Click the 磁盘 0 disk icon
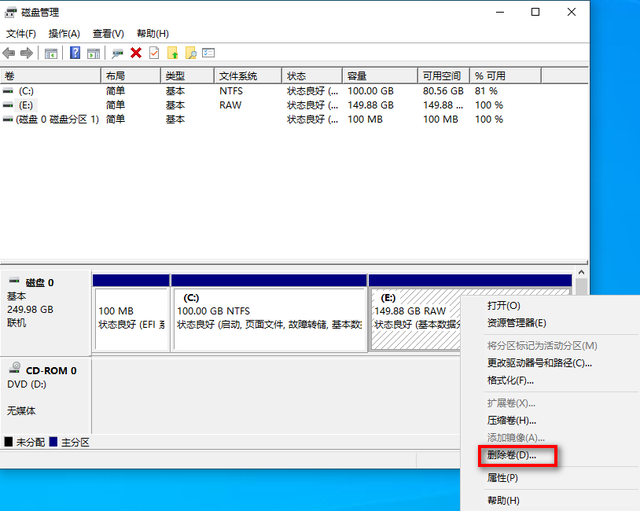 click(x=14, y=280)
